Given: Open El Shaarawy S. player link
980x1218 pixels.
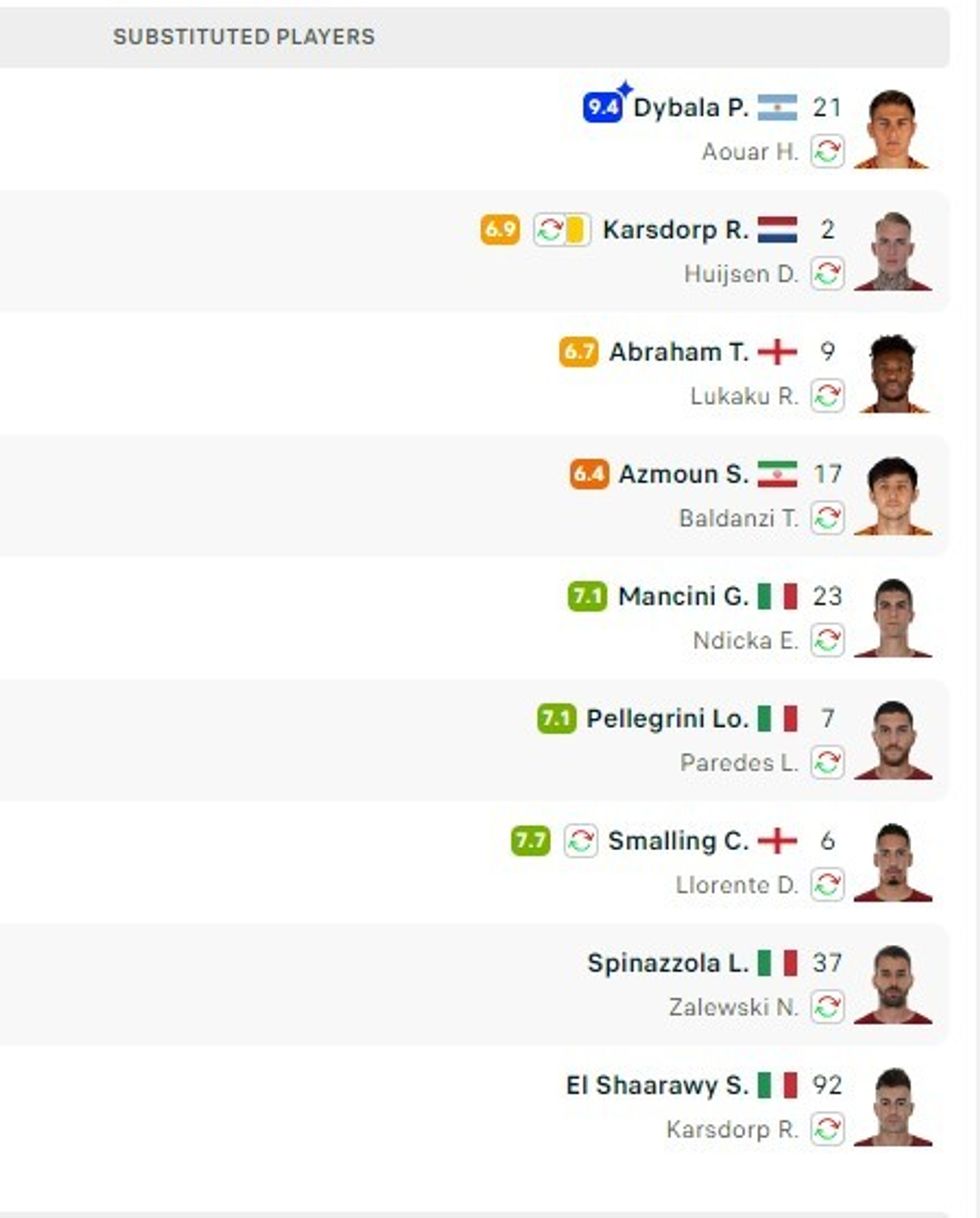Looking at the screenshot, I should pyautogui.click(x=657, y=1085).
